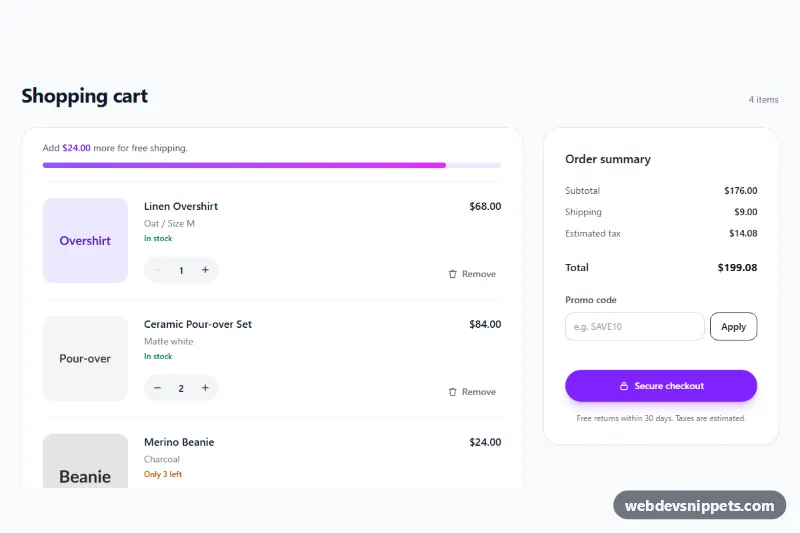Viewport: 800px width, 533px height.
Task: Click the Total $199.08 amount
Action: tap(737, 267)
